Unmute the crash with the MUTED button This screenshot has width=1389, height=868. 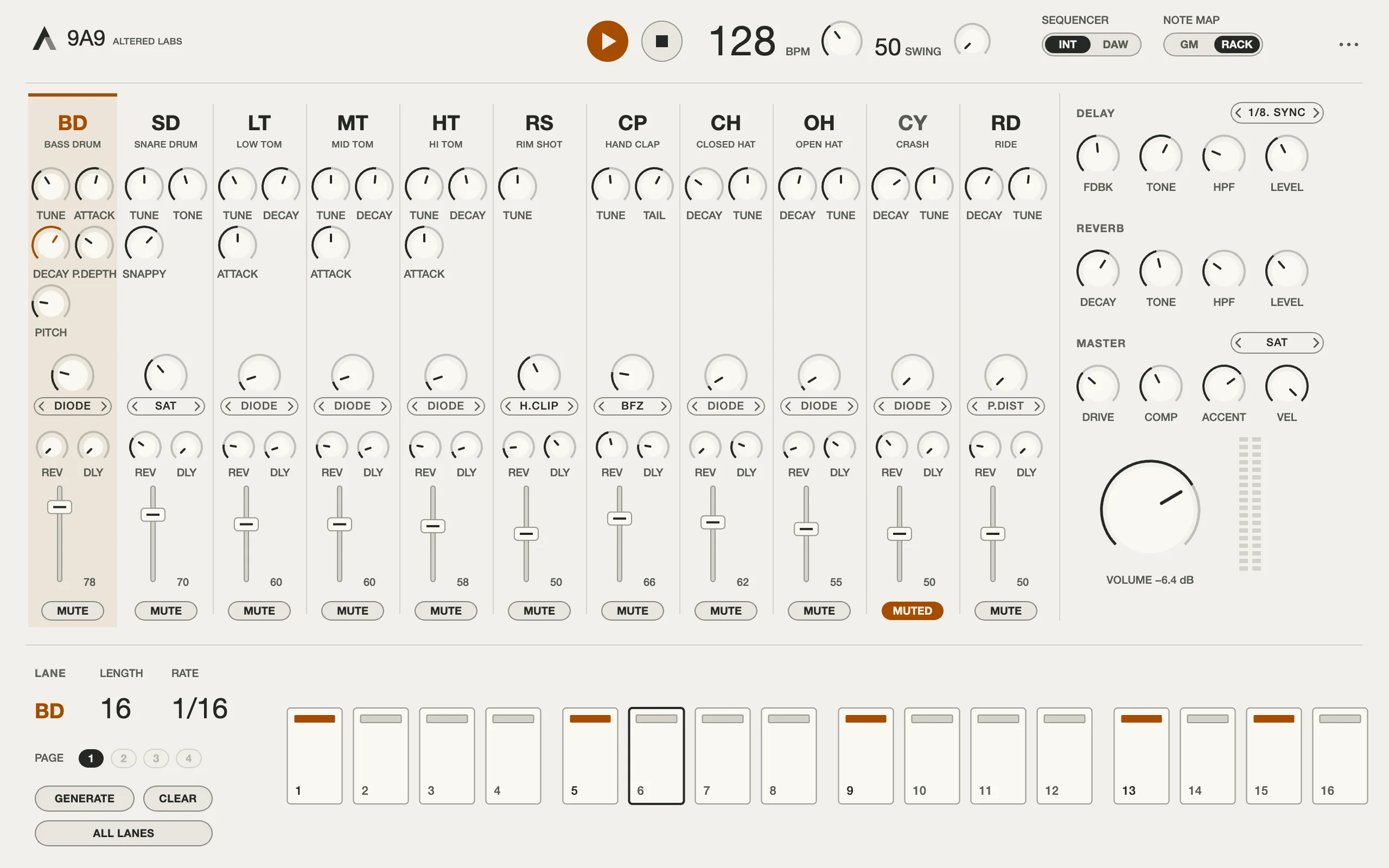[x=912, y=610]
